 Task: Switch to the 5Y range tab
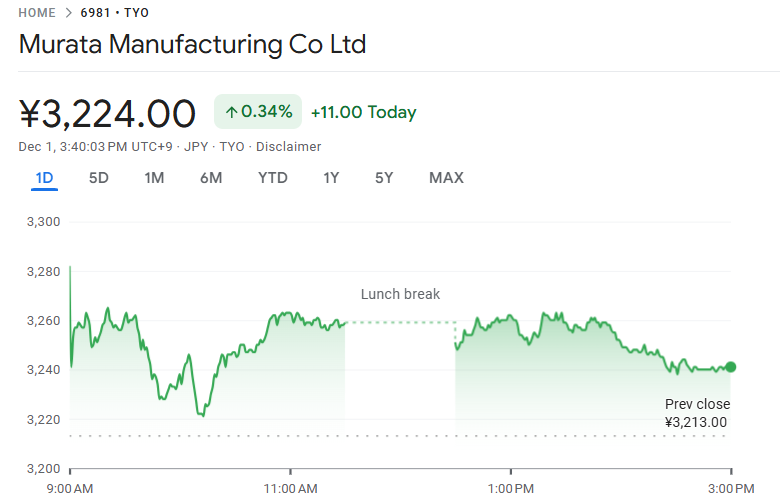(384, 178)
